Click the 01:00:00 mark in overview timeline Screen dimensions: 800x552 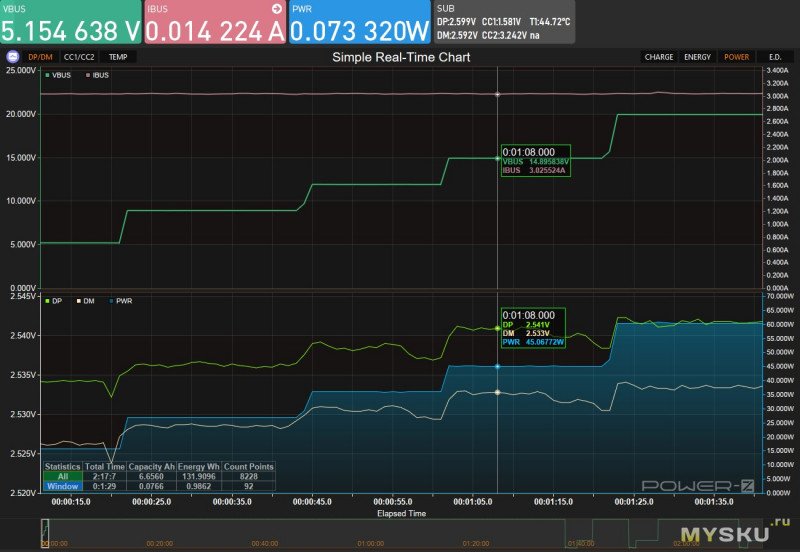[x=370, y=544]
